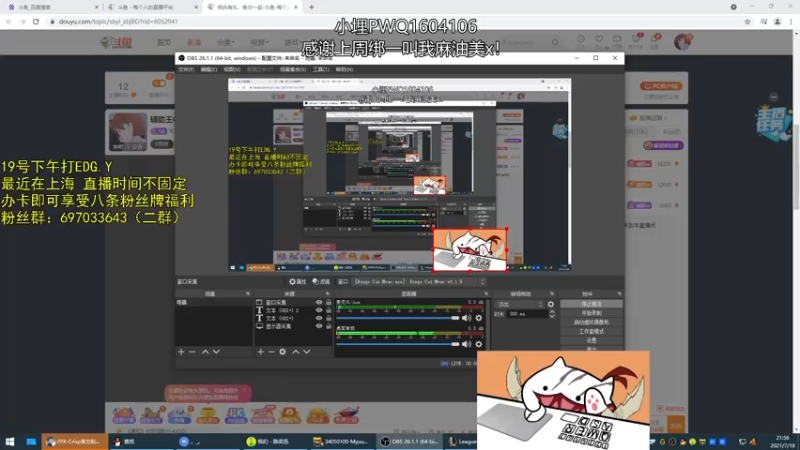Open the scene transition type dropdown
This screenshot has width=800, height=450.
[x=519, y=304]
